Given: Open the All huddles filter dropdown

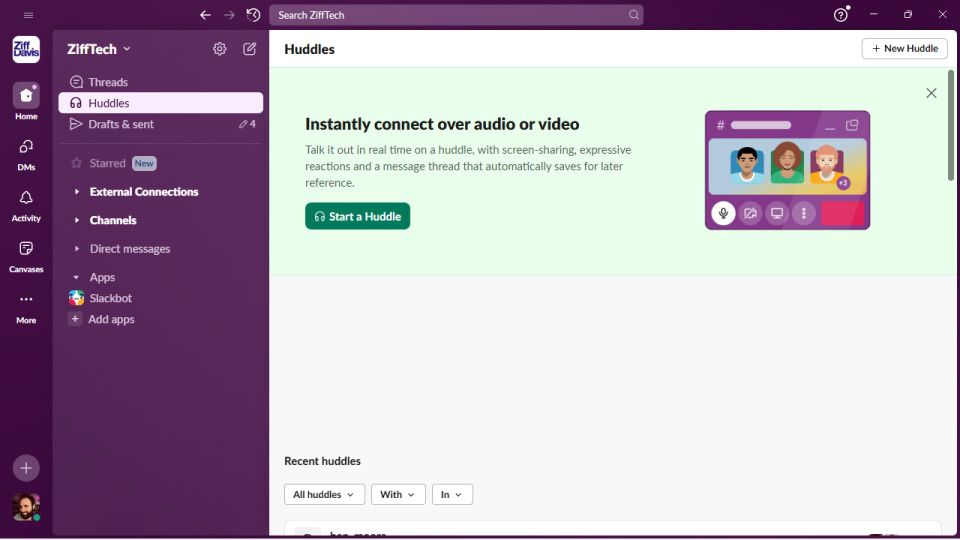Looking at the screenshot, I should click(x=324, y=495).
